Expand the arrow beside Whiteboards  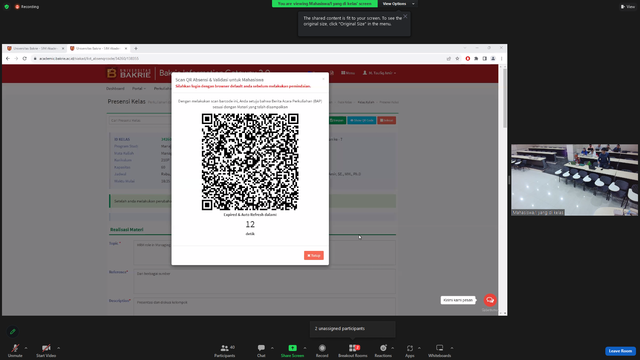coord(452,348)
